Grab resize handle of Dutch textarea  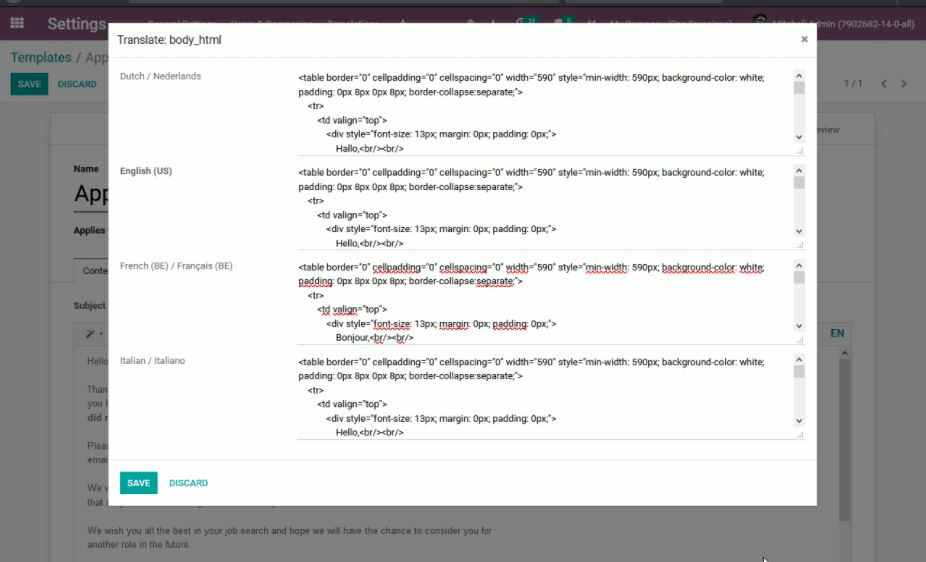click(x=799, y=151)
